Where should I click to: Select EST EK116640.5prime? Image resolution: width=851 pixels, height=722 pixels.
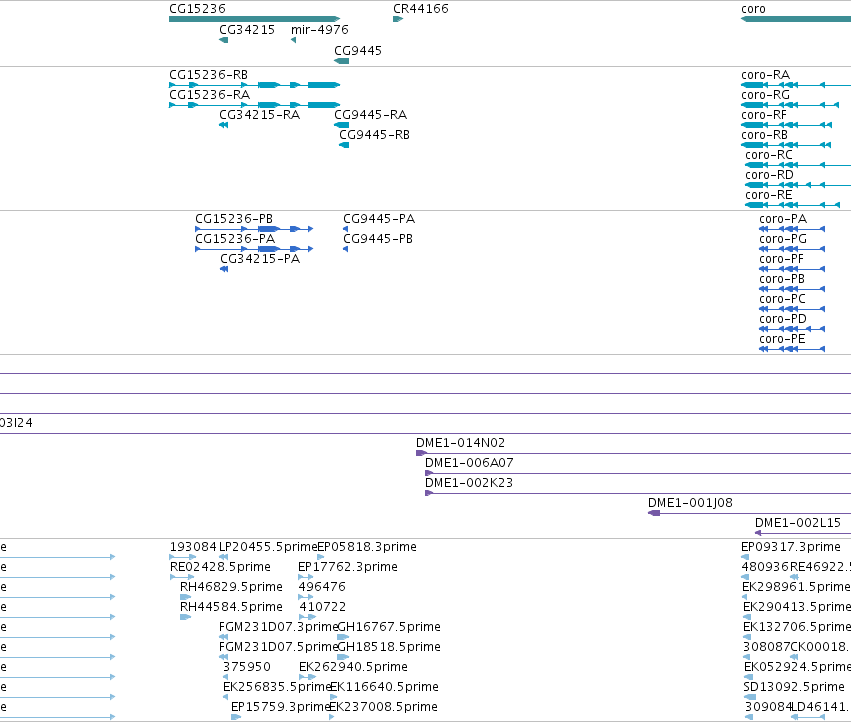(x=333, y=697)
